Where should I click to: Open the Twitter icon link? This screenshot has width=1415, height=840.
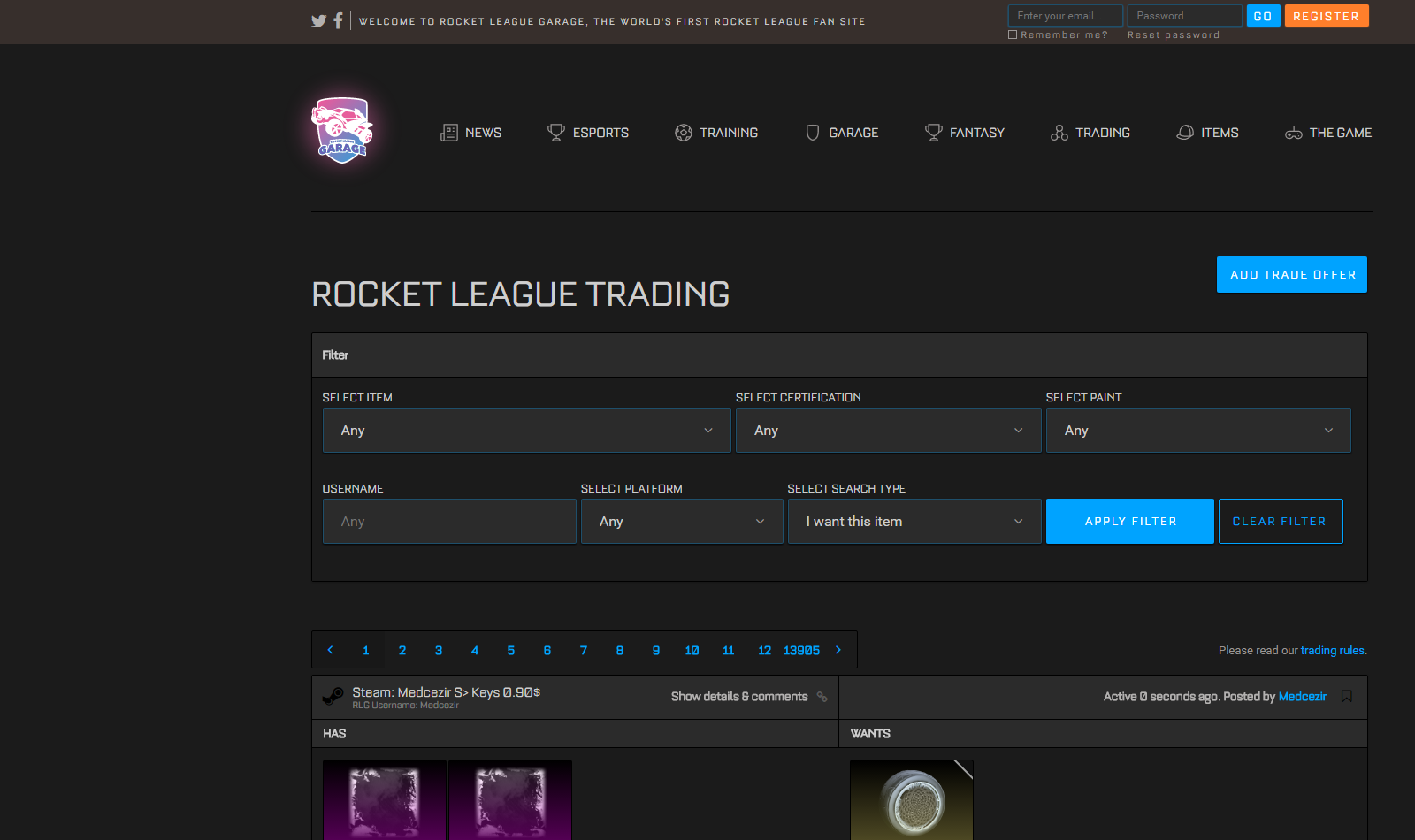319,21
